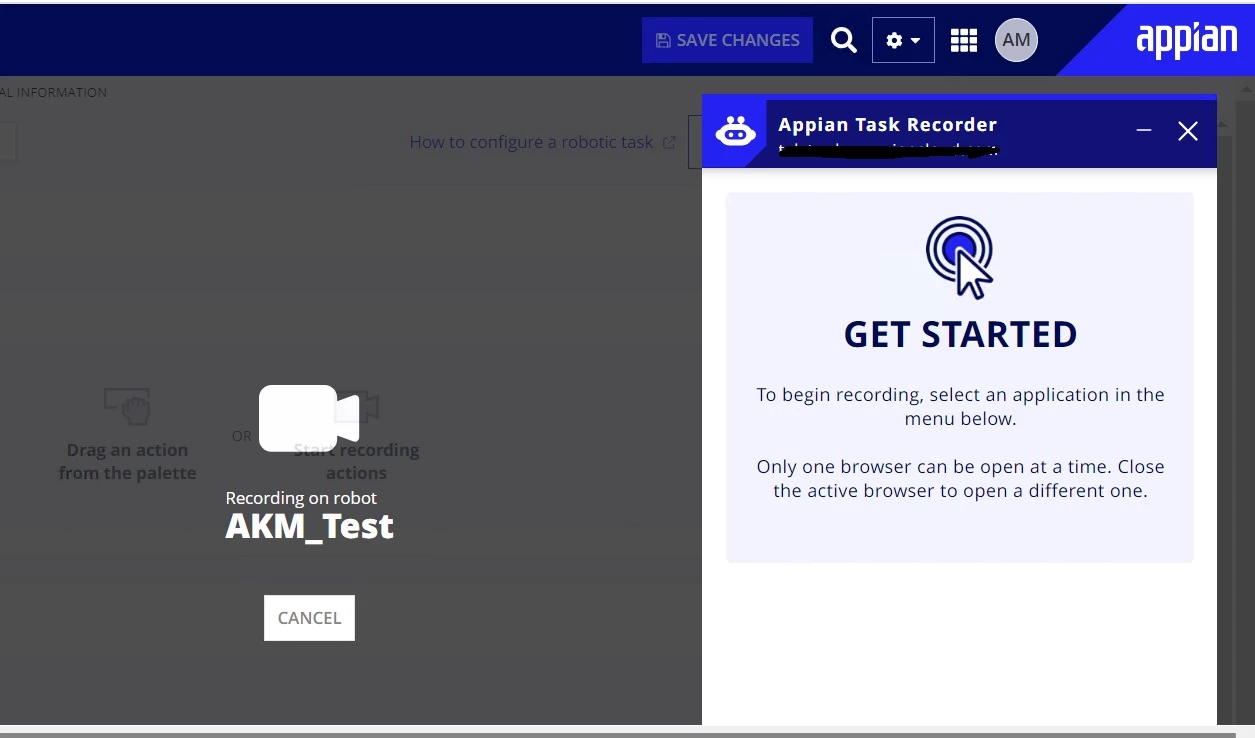This screenshot has width=1255, height=738.
Task: Click the Task Recorder robot icon
Action: (736, 132)
